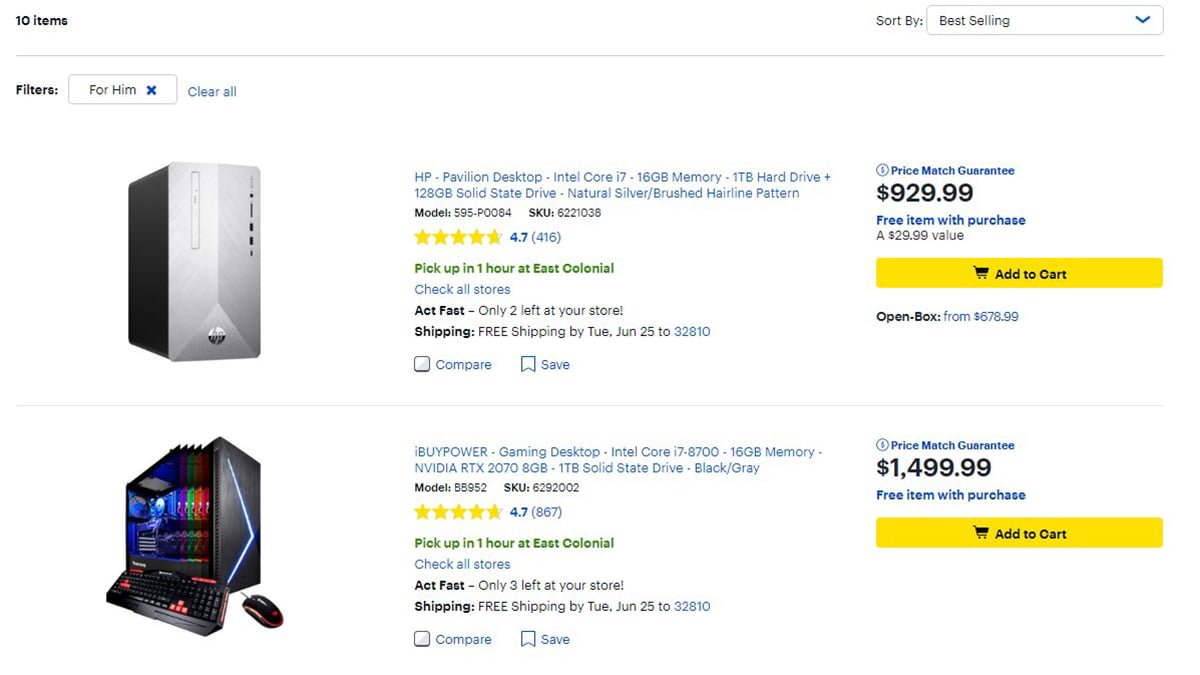Click Save bookmark icon for iBUYPOWER desktop
The height and width of the screenshot is (675, 1200).
[x=528, y=640]
